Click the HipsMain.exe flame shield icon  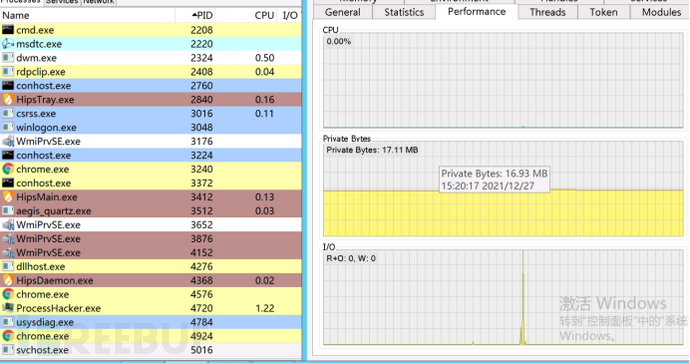pos(7,197)
